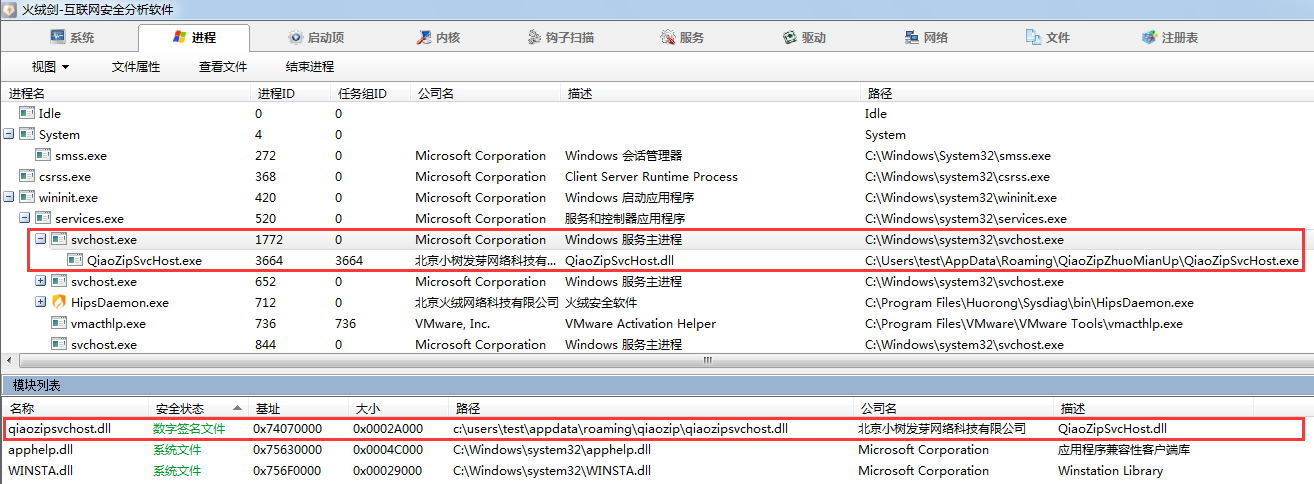The width and height of the screenshot is (1314, 484).
Task: Click the 文件属性 button
Action: click(x=136, y=67)
